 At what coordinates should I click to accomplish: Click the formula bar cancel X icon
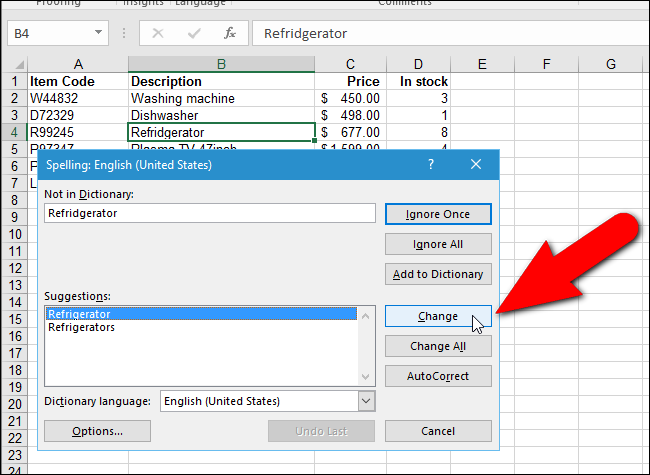158,33
